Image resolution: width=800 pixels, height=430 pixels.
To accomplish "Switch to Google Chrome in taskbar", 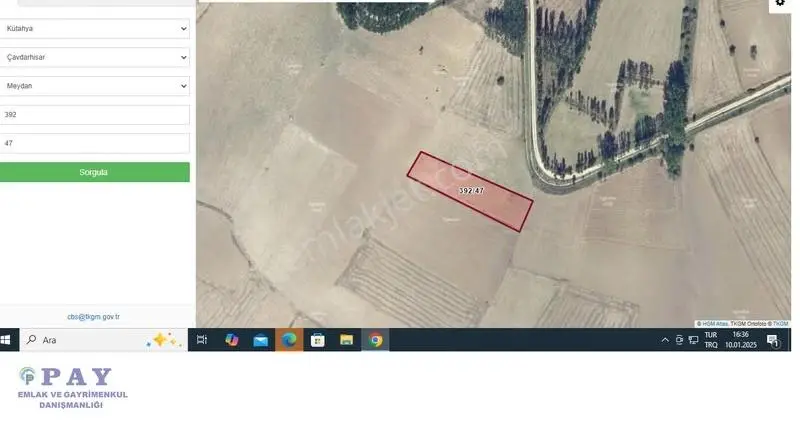I will point(376,340).
